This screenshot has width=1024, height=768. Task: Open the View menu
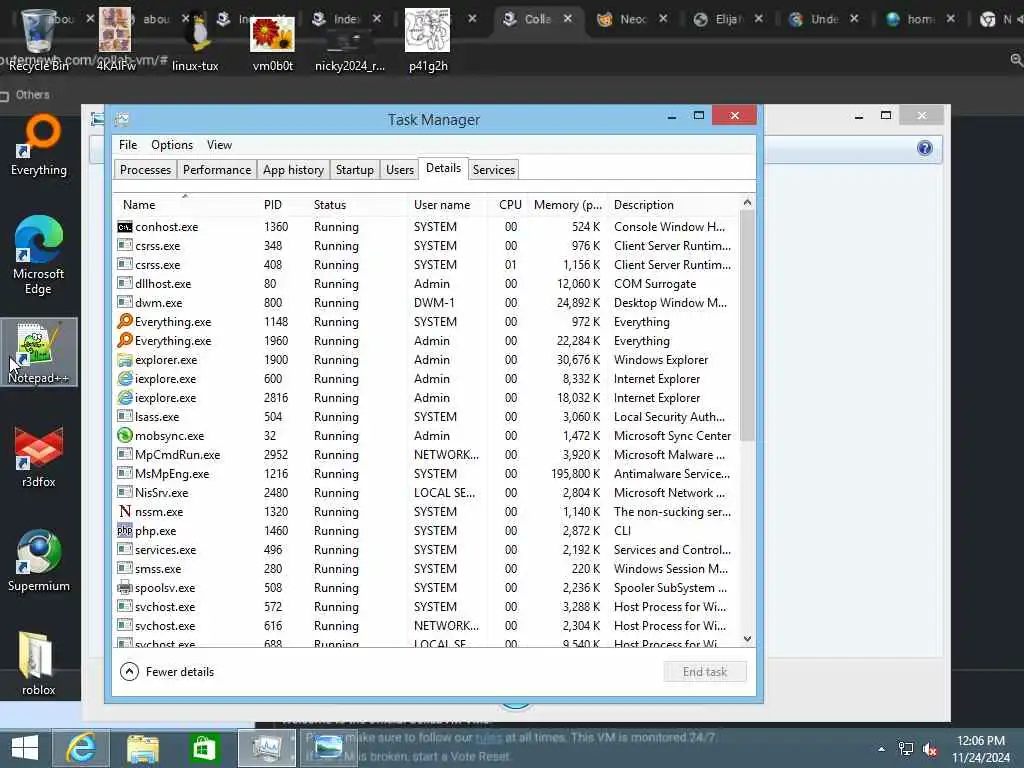coord(219,145)
